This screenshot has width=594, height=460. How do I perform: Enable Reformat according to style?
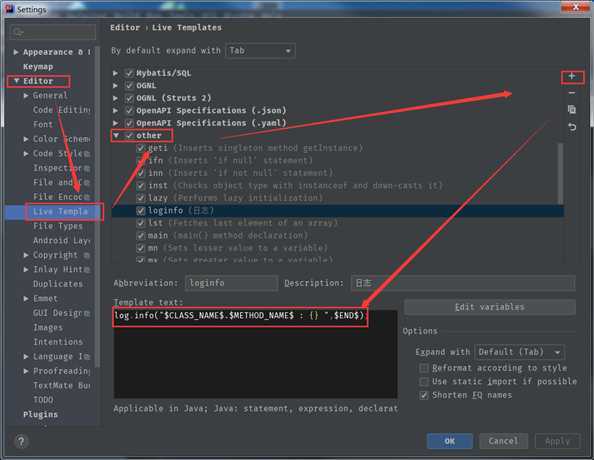424,368
